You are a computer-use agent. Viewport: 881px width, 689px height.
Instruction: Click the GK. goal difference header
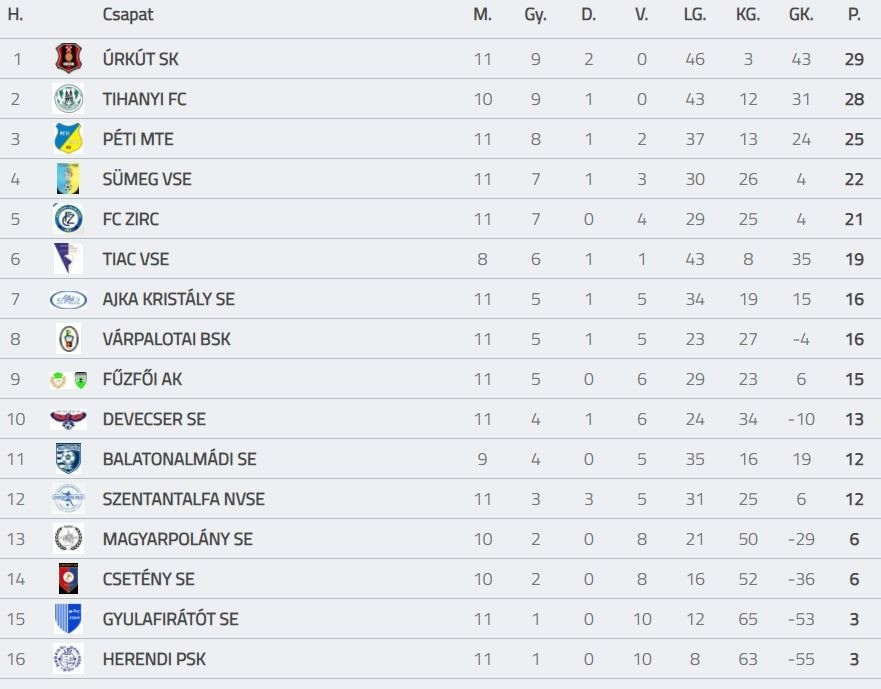pyautogui.click(x=800, y=15)
